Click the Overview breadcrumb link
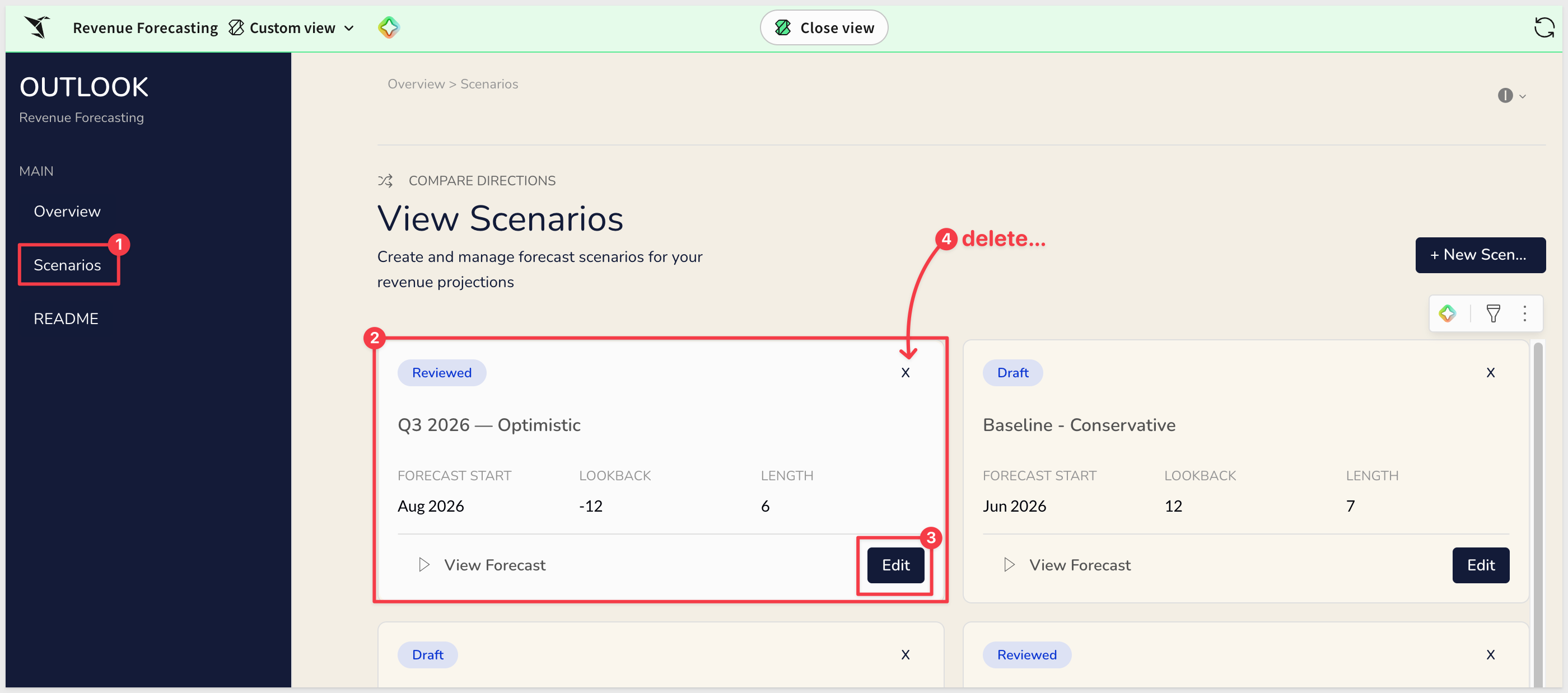1568x693 pixels. (x=416, y=84)
